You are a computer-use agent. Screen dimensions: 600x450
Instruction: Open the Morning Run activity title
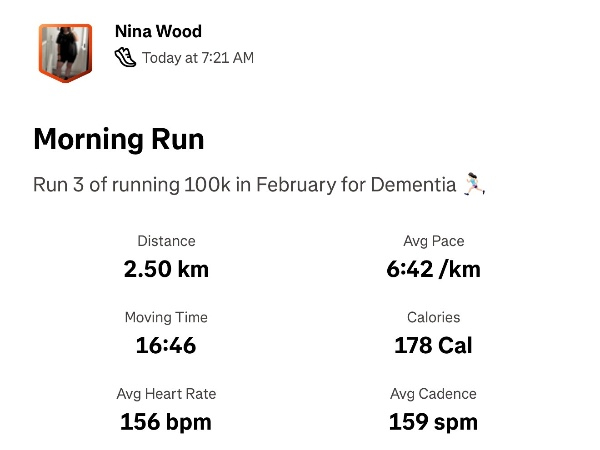[119, 139]
